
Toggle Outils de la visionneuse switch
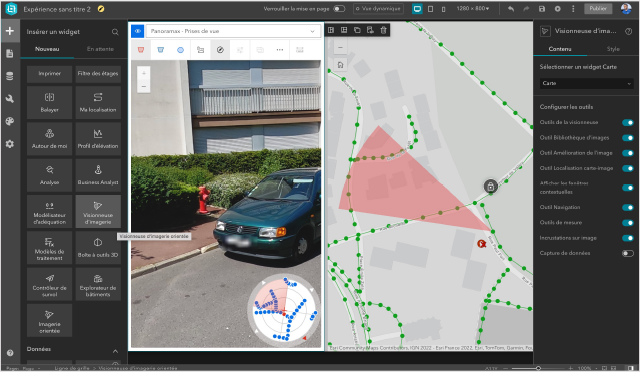coord(628,123)
